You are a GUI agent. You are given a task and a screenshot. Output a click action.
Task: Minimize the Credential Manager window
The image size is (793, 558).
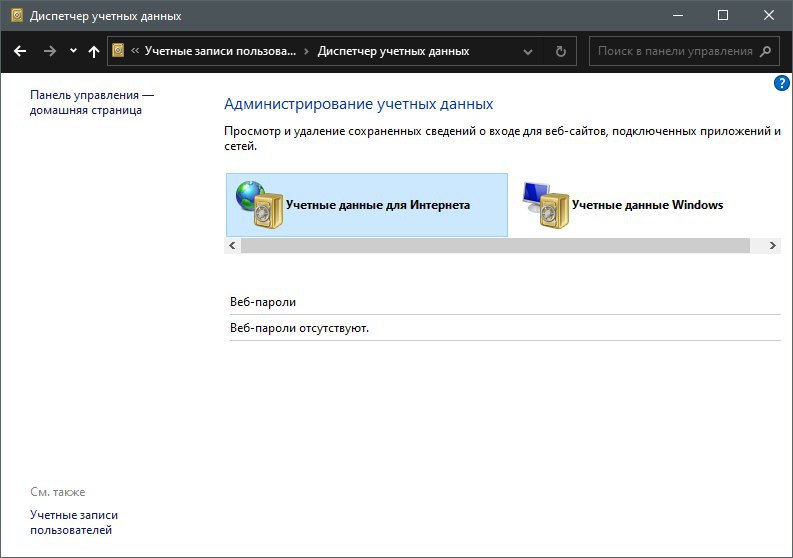(678, 16)
